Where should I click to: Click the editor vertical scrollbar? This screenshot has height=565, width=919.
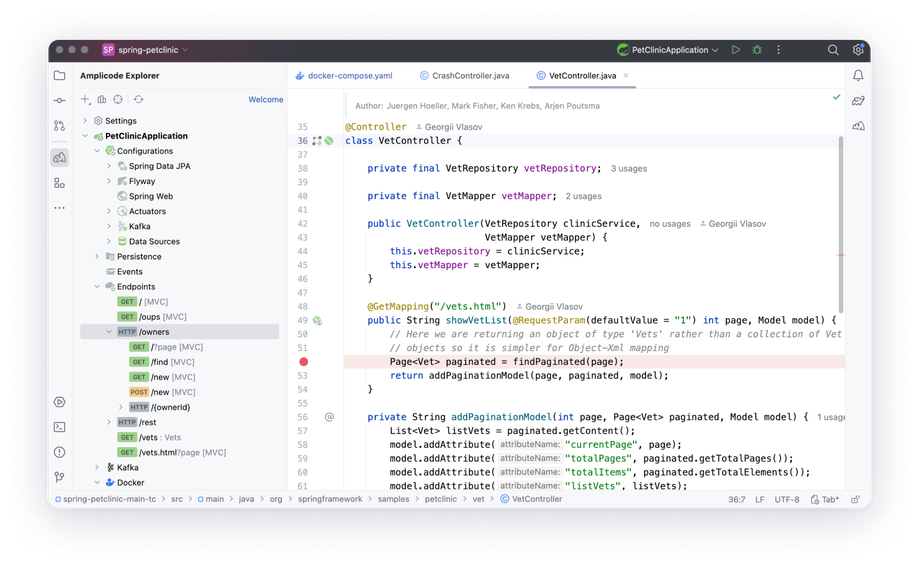(841, 224)
